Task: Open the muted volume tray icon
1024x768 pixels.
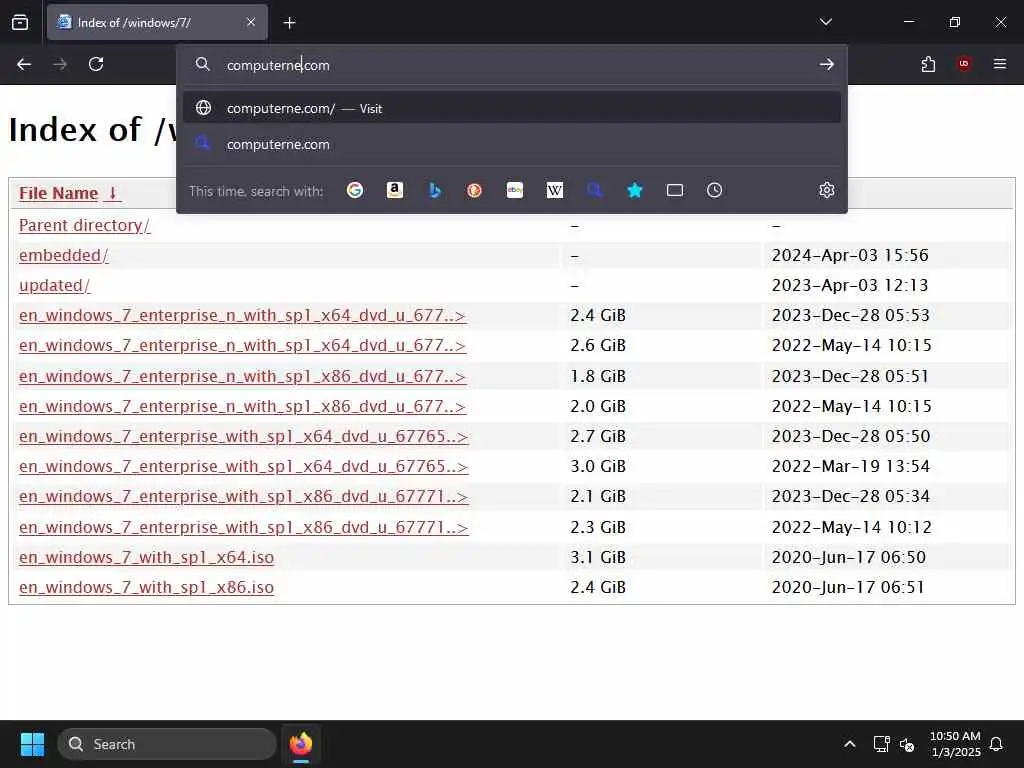Action: pos(907,744)
